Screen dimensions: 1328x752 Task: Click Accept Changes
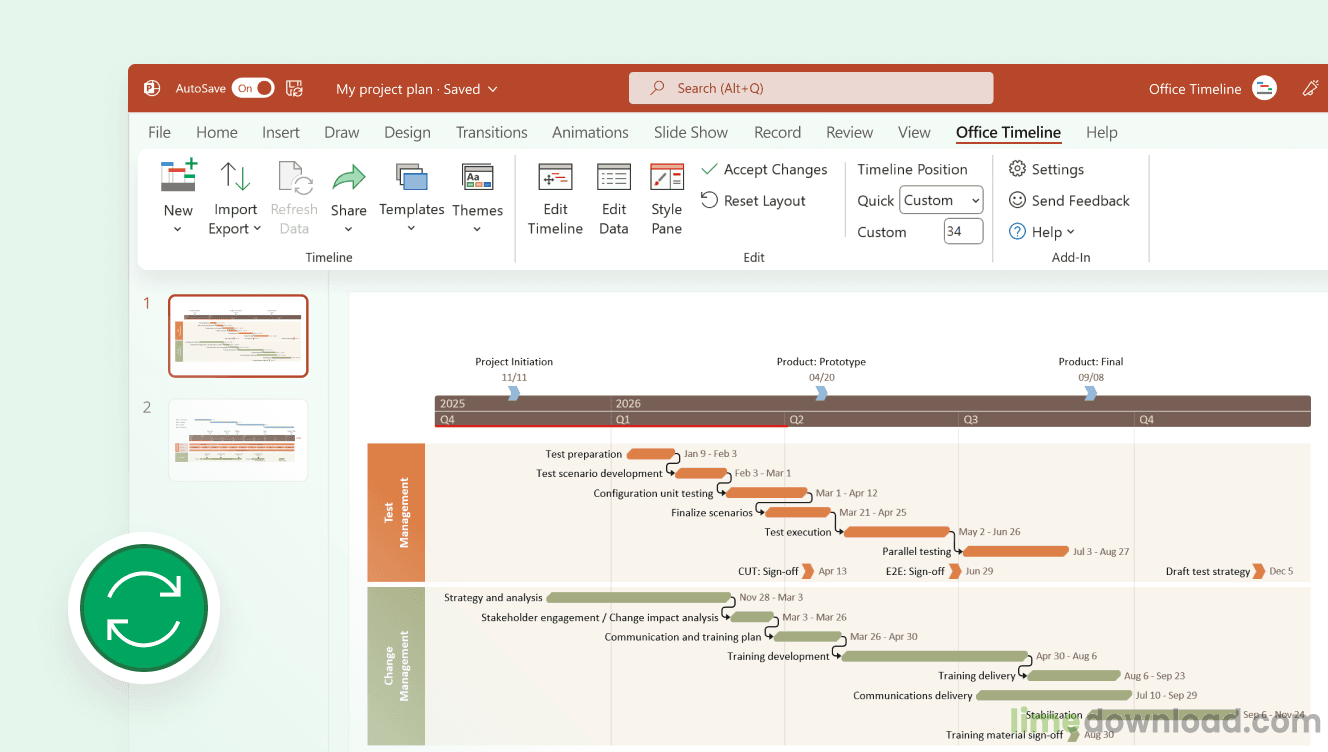click(x=765, y=169)
